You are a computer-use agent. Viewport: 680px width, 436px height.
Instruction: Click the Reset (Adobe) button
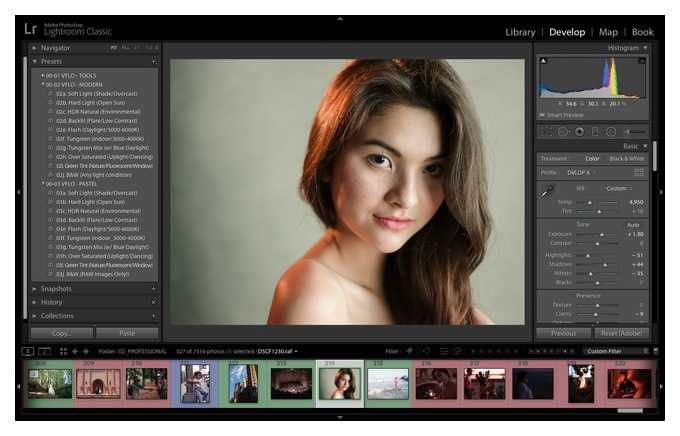click(x=621, y=333)
